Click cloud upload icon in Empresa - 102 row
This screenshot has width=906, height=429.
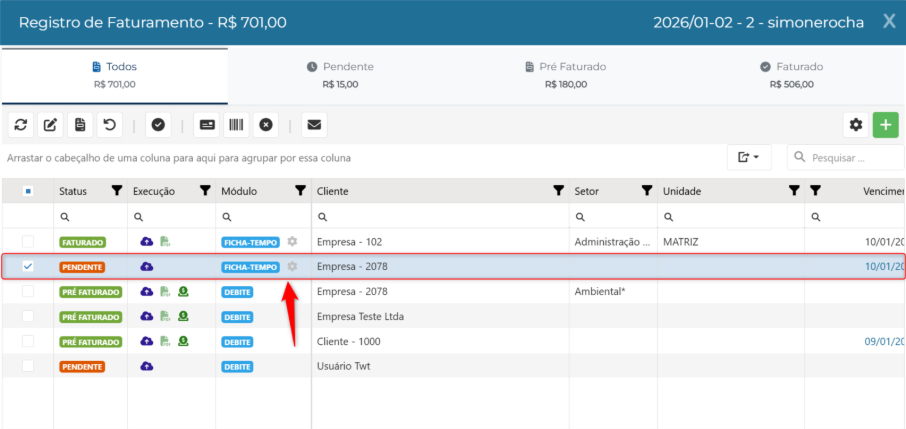pos(147,242)
